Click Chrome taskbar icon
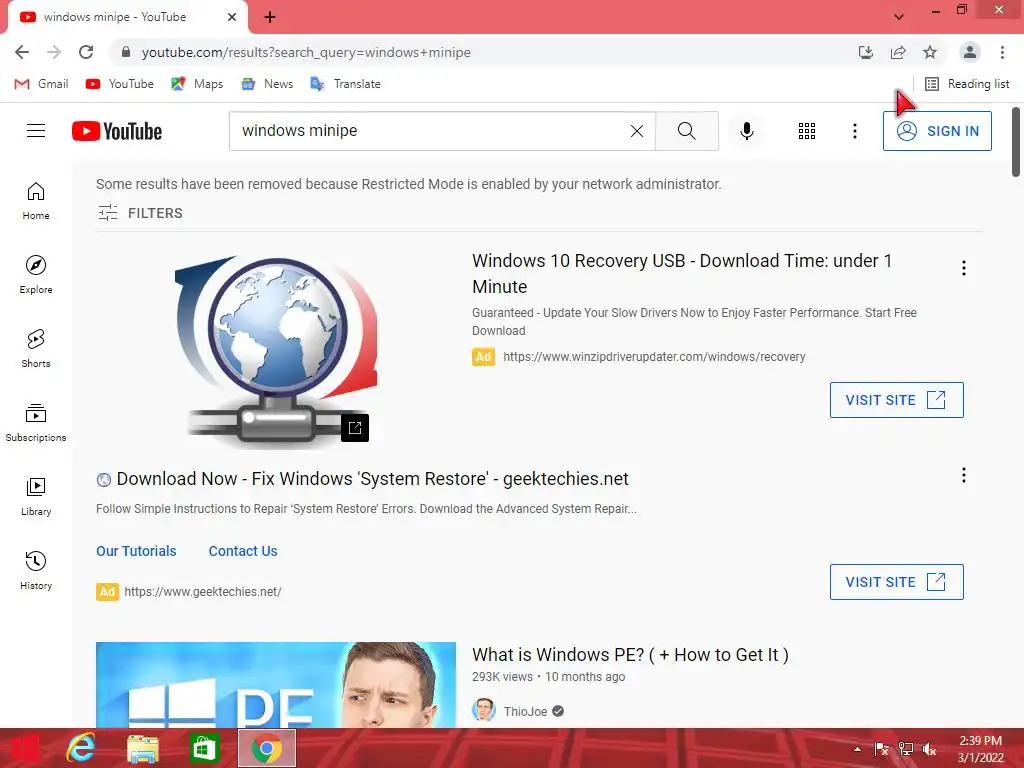Screen dimensions: 1024x768 (x=266, y=748)
